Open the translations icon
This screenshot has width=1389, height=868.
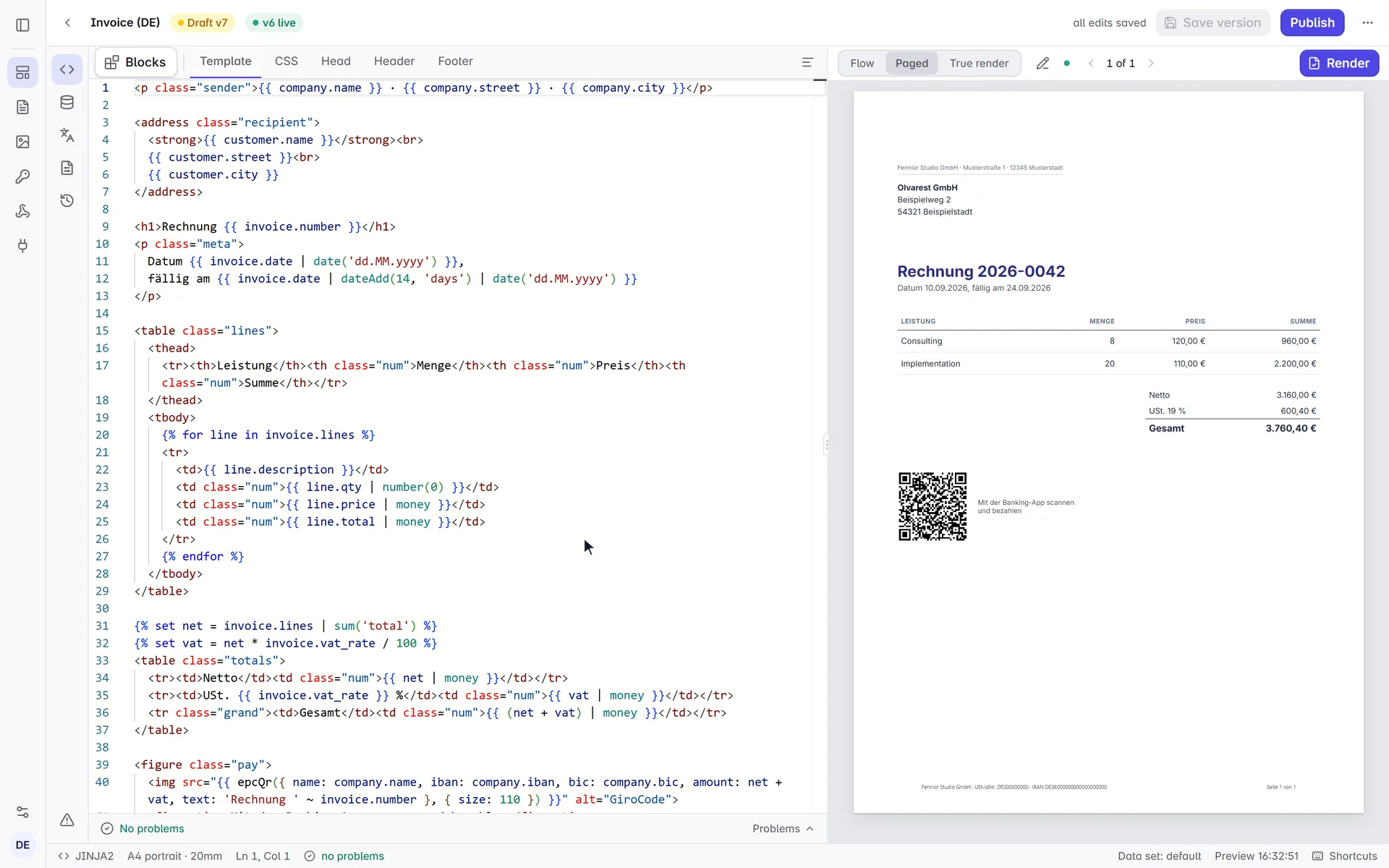[67, 135]
